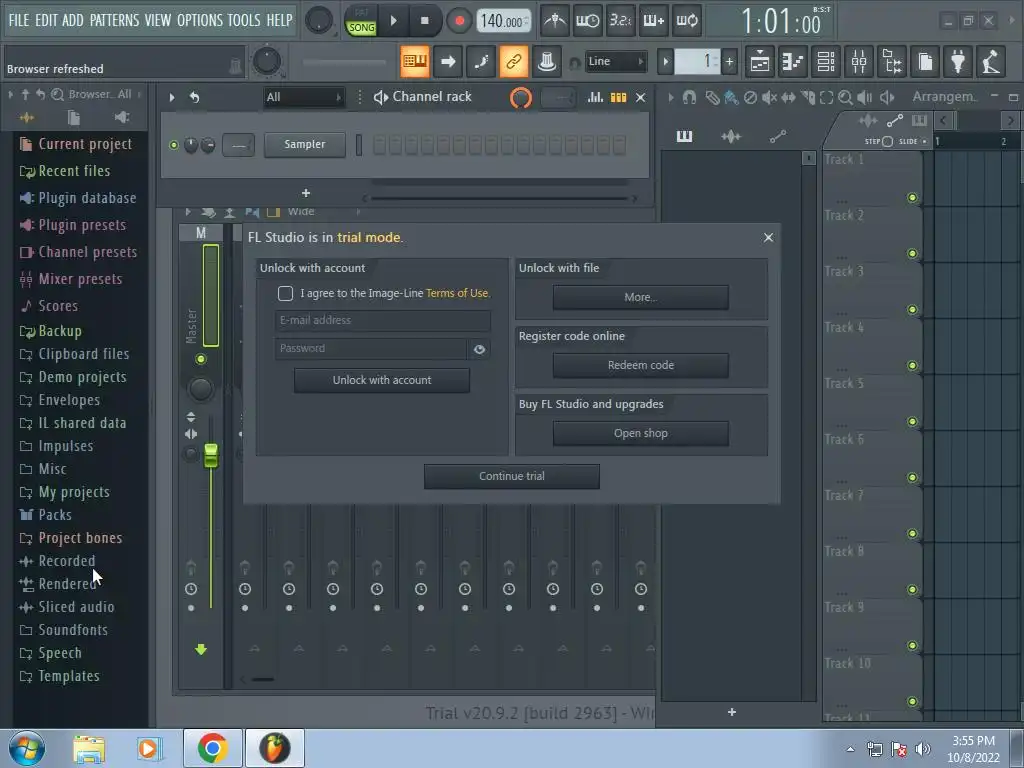Select the slice blade tool in playlist
1024x768 pixels.
pos(808,97)
